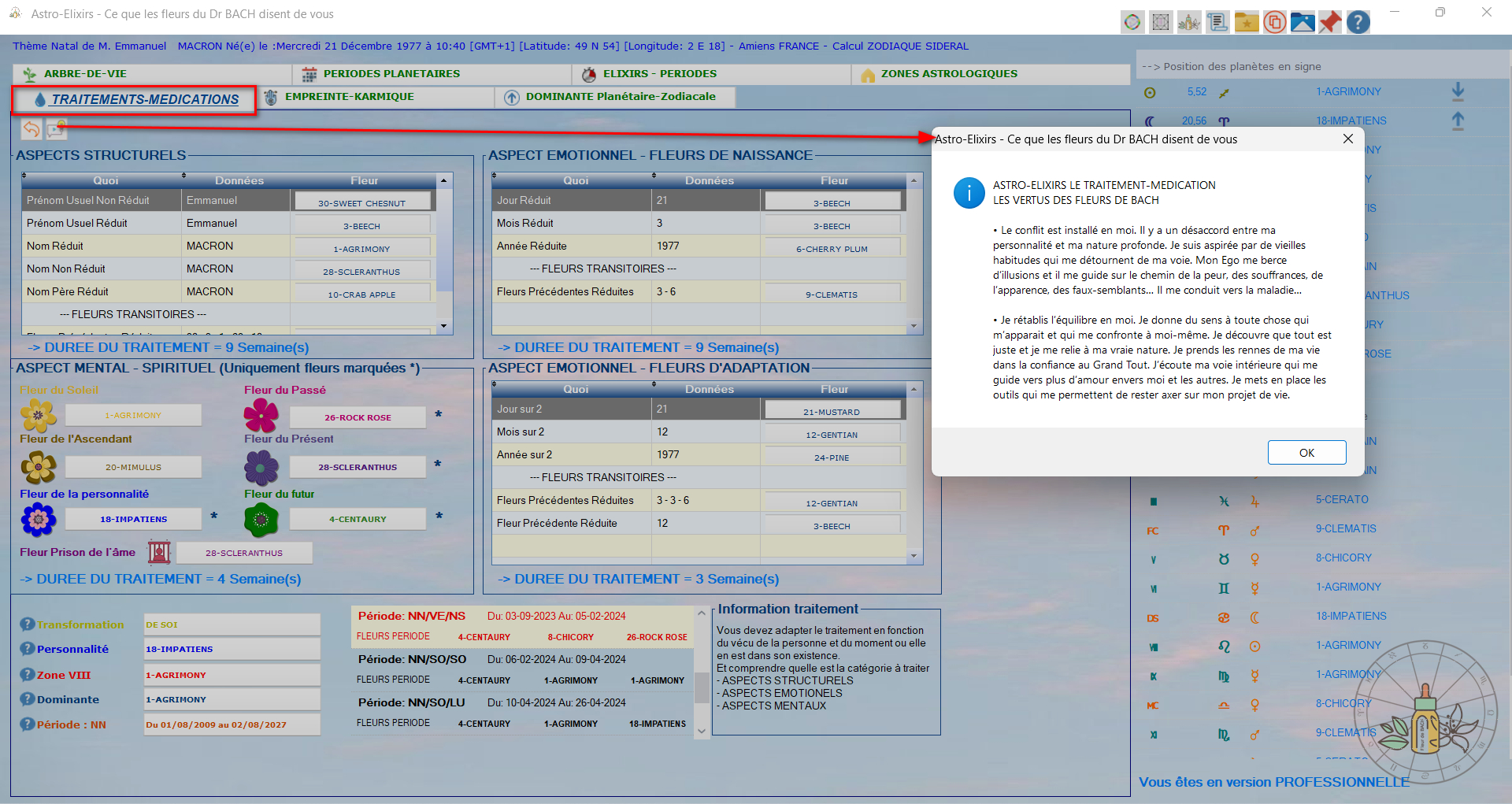
Task: Click the red copy toolbar icon
Action: coord(1274,22)
